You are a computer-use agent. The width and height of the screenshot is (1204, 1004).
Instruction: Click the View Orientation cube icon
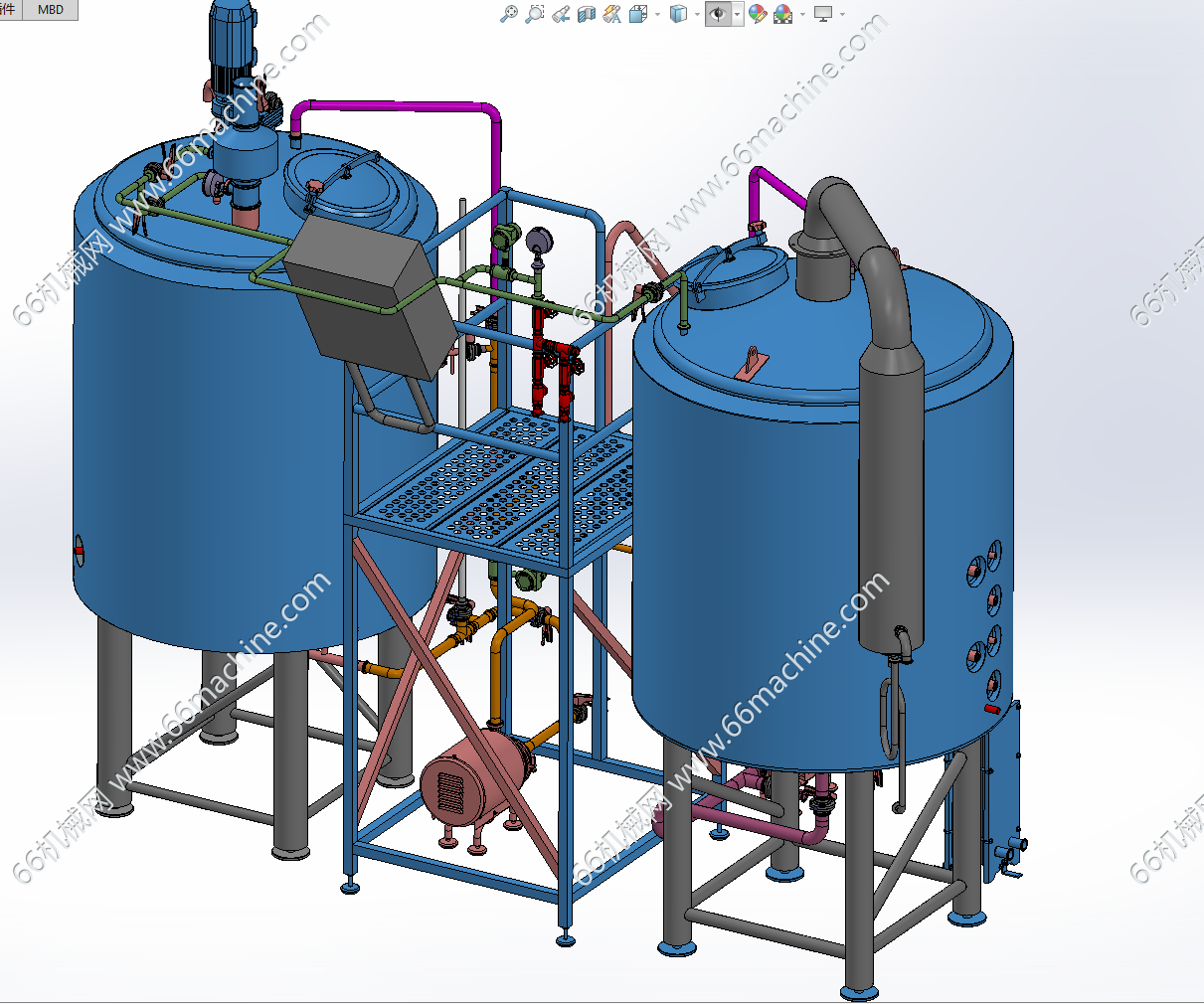638,14
